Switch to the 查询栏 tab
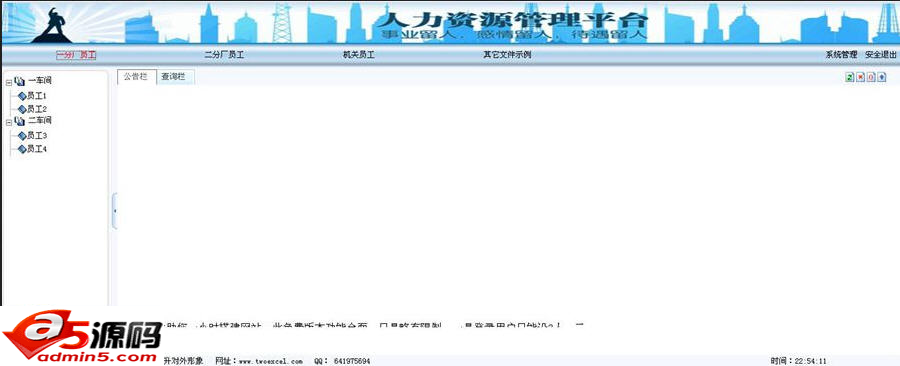Image resolution: width=900 pixels, height=366 pixels. tap(175, 77)
